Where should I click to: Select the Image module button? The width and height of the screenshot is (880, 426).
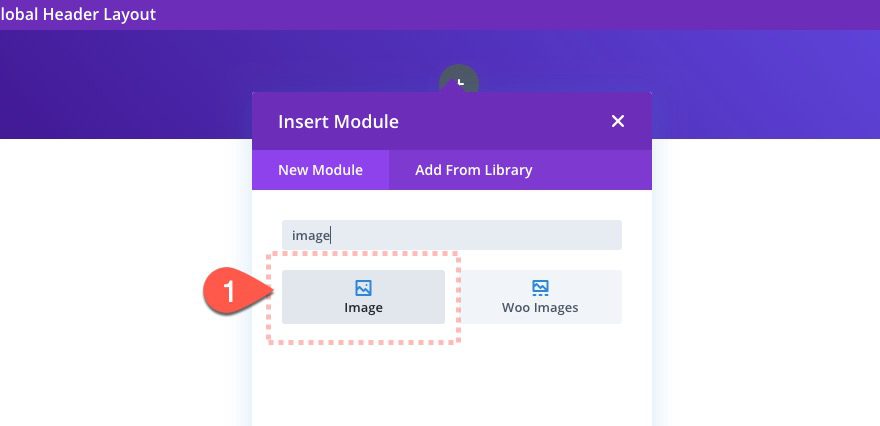tap(363, 297)
